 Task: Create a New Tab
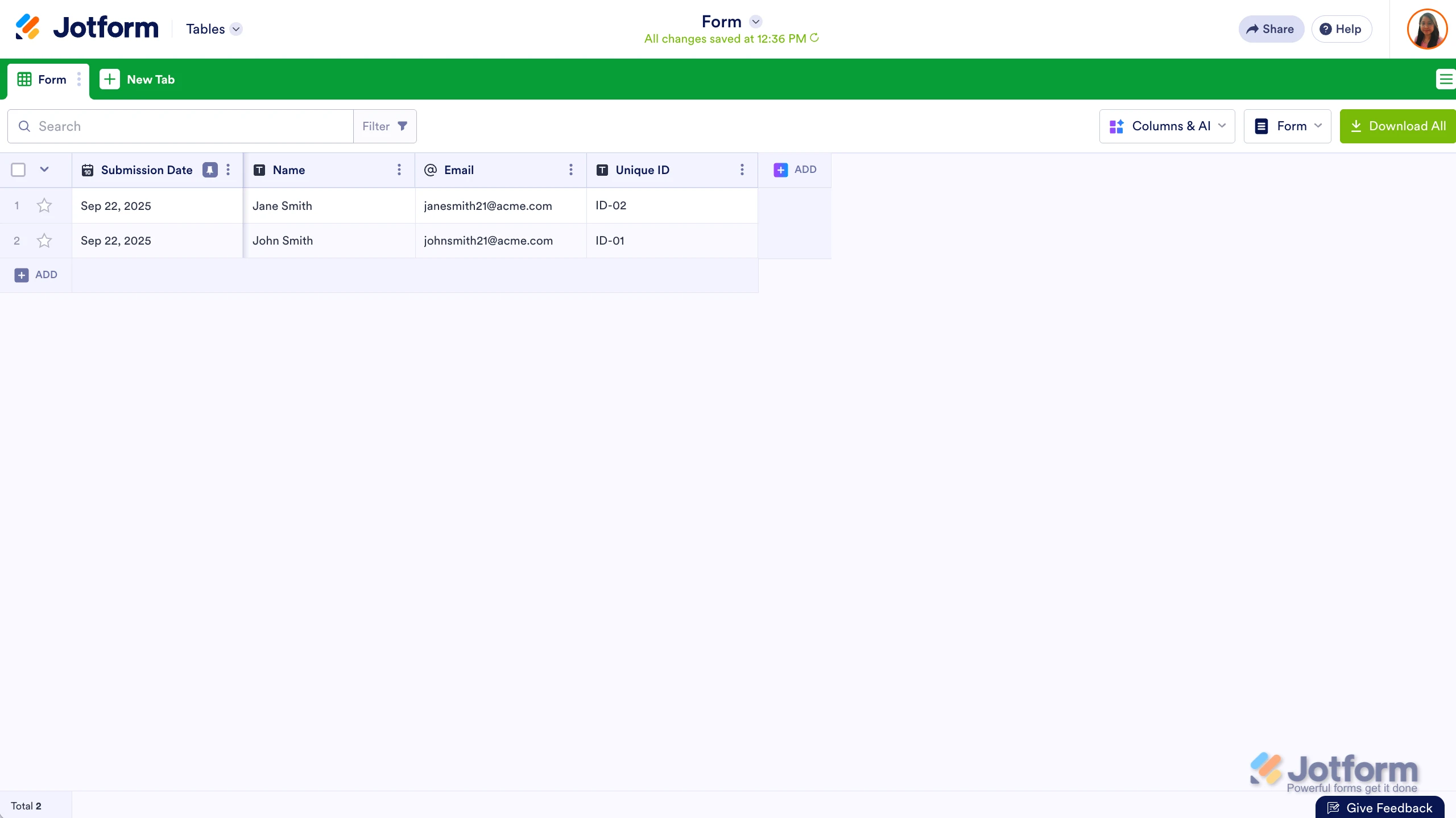(x=137, y=79)
